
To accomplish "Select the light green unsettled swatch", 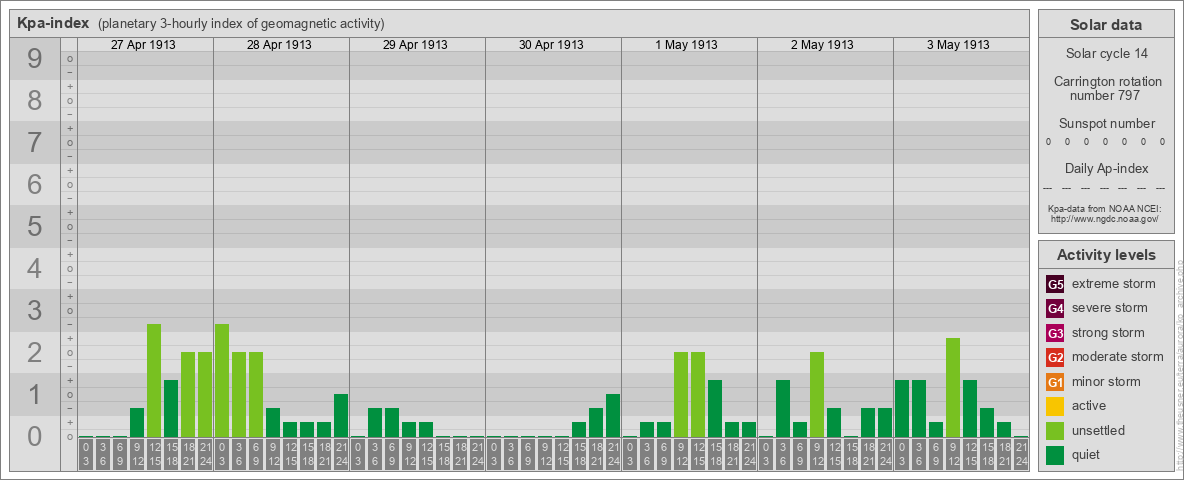I will click(x=1055, y=430).
